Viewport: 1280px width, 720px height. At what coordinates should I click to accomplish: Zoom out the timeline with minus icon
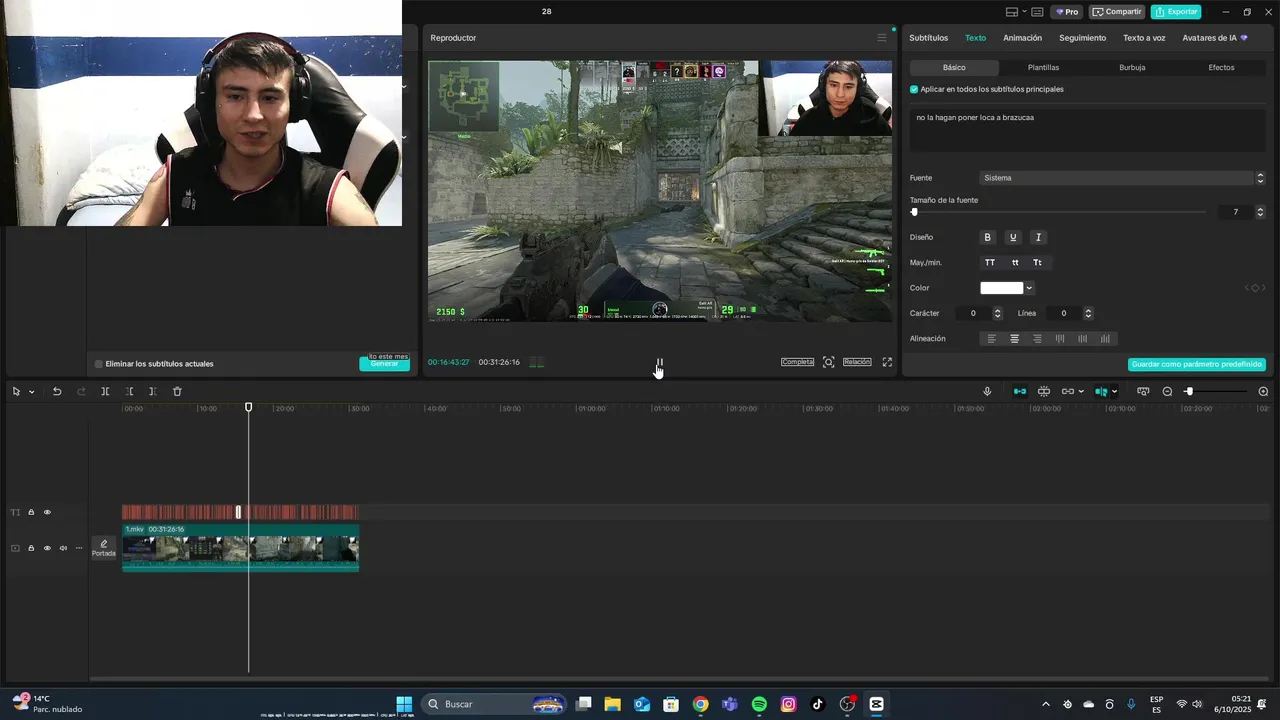1167,391
